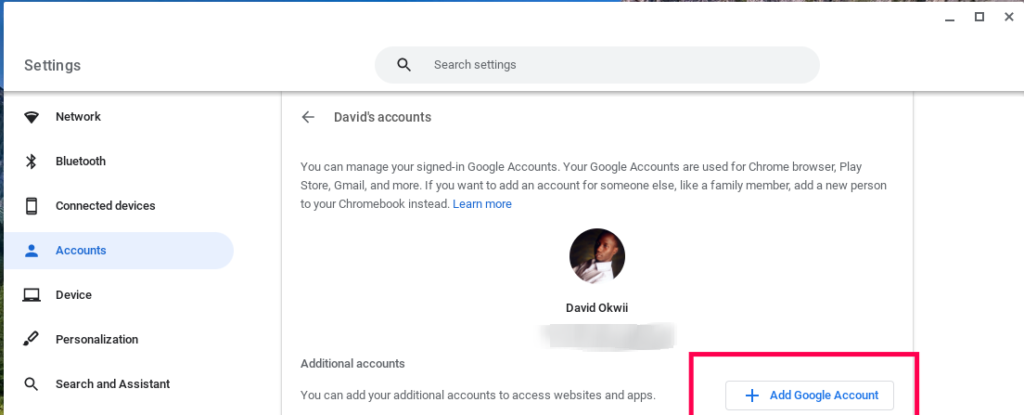Click the Connected devices phone icon
Viewport: 1024px width, 415px height.
(31, 206)
